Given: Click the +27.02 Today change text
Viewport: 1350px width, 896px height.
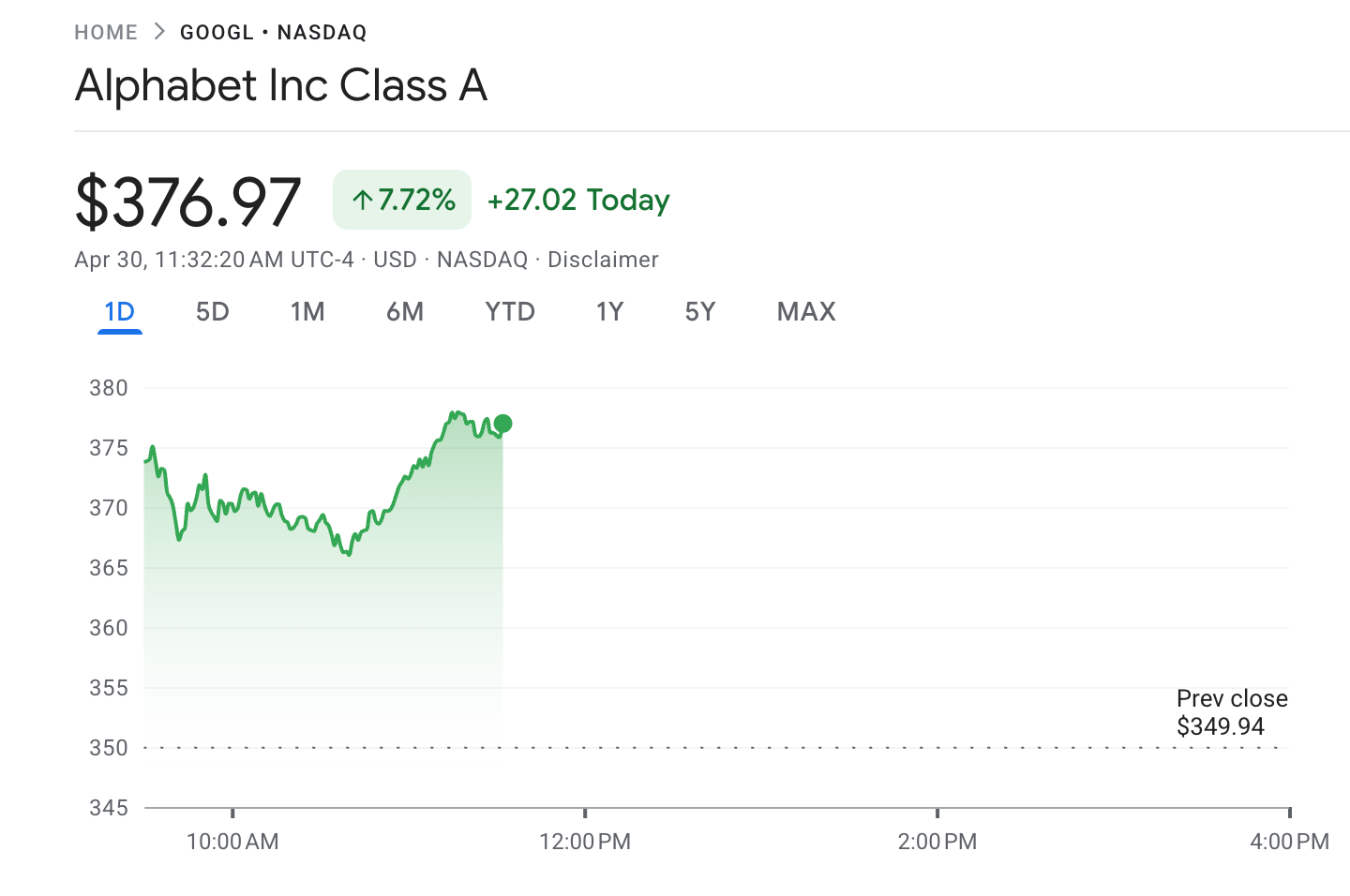Looking at the screenshot, I should point(578,201).
